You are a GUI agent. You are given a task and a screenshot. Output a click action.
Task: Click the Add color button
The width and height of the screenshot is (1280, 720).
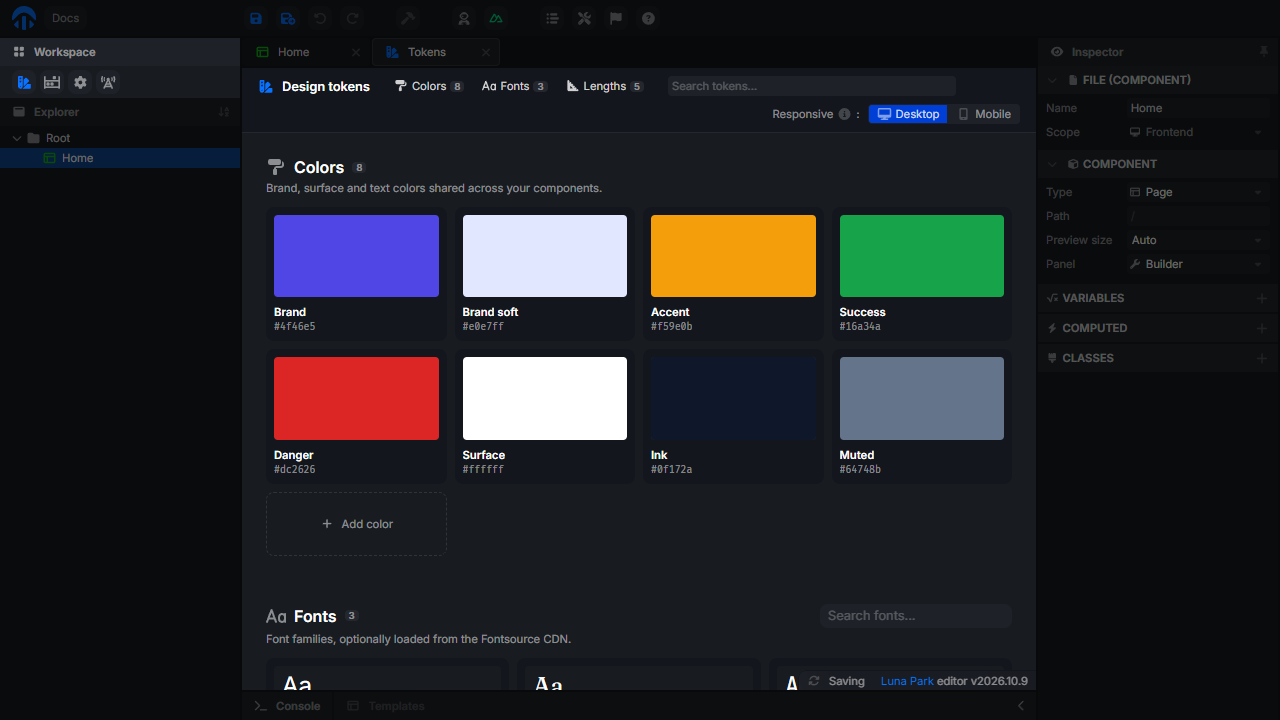pyautogui.click(x=356, y=524)
